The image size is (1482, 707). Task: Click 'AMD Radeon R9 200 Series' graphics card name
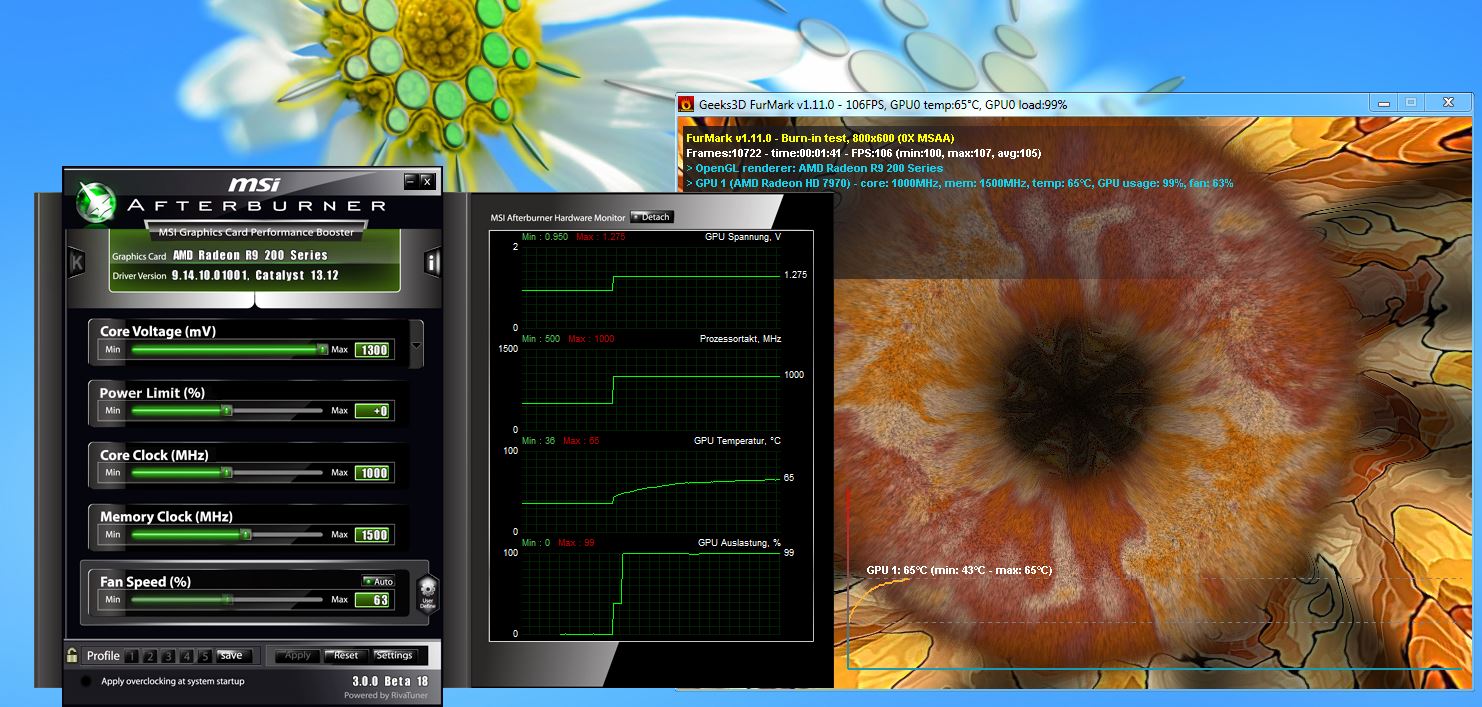coord(250,256)
